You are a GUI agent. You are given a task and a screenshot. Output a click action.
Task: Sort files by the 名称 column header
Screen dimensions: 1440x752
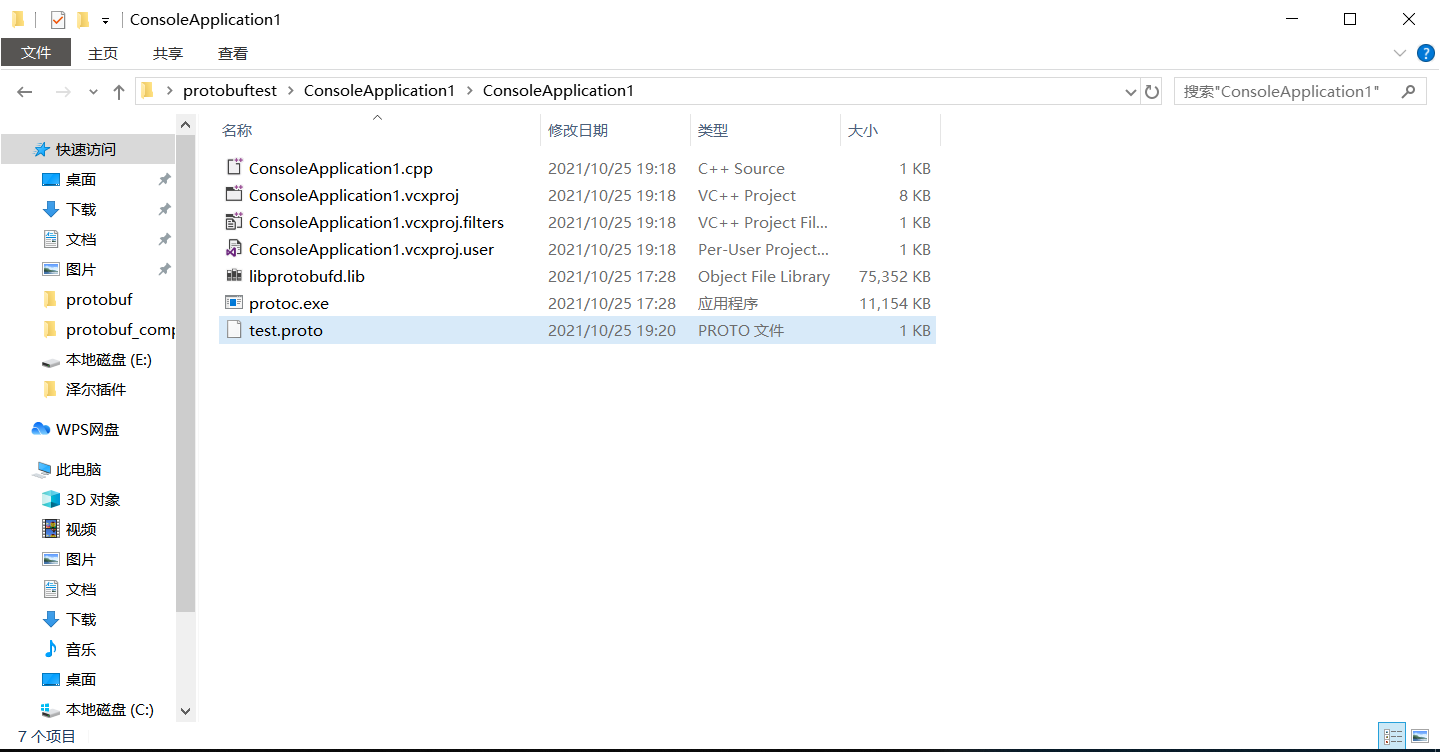(237, 130)
